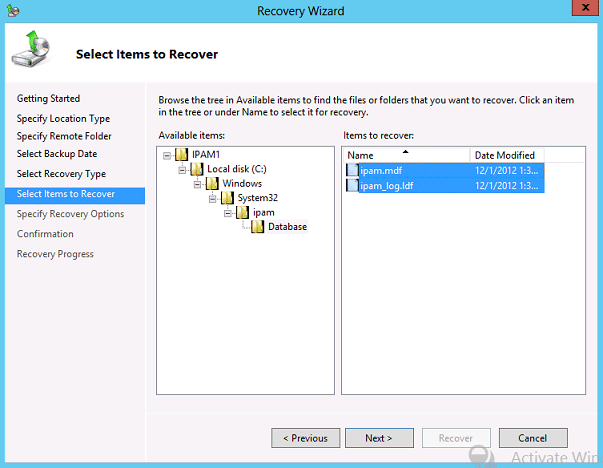
Task: Click the Local disk (C:) folder icon
Action: [x=197, y=169]
